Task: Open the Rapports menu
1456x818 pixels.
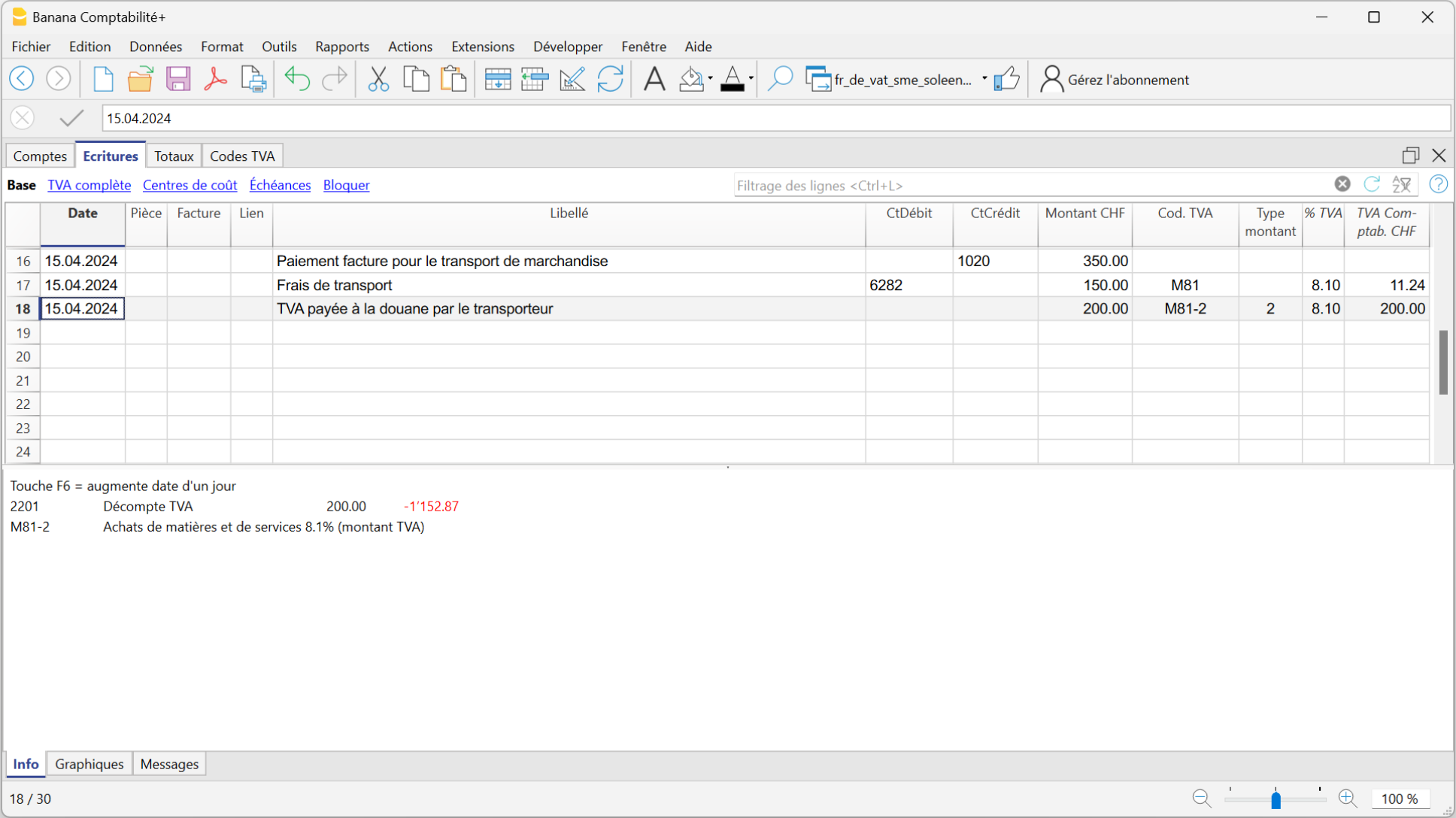Action: click(342, 47)
